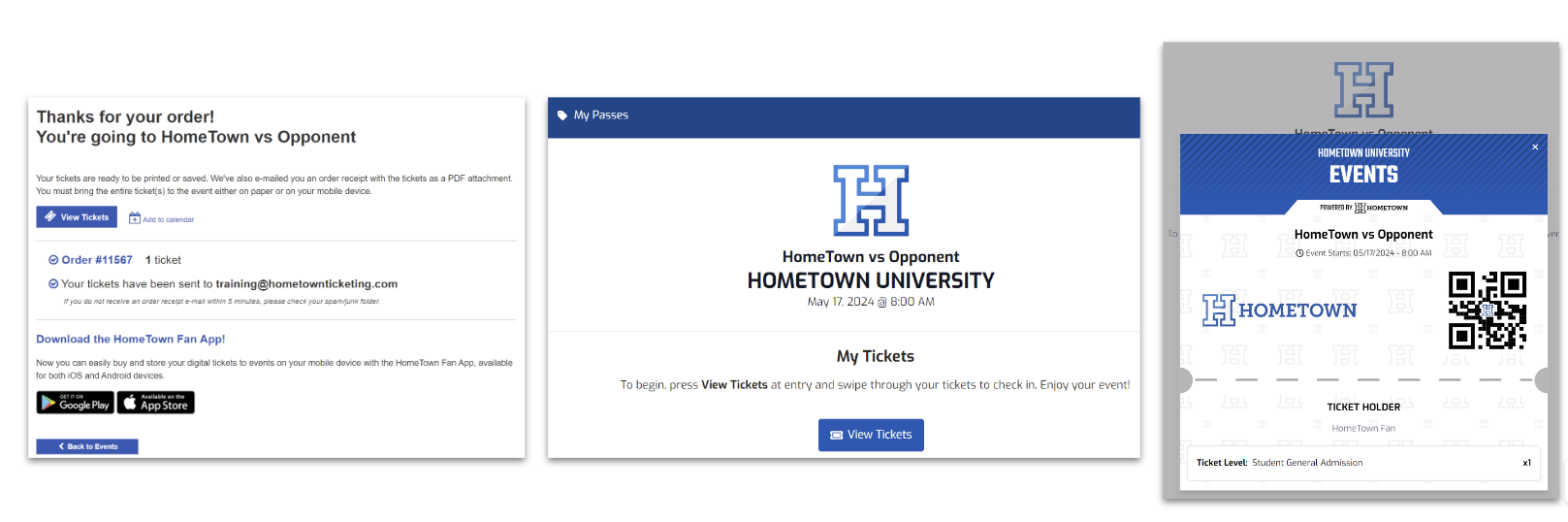
Task: Go Back to Events
Action: [x=87, y=446]
